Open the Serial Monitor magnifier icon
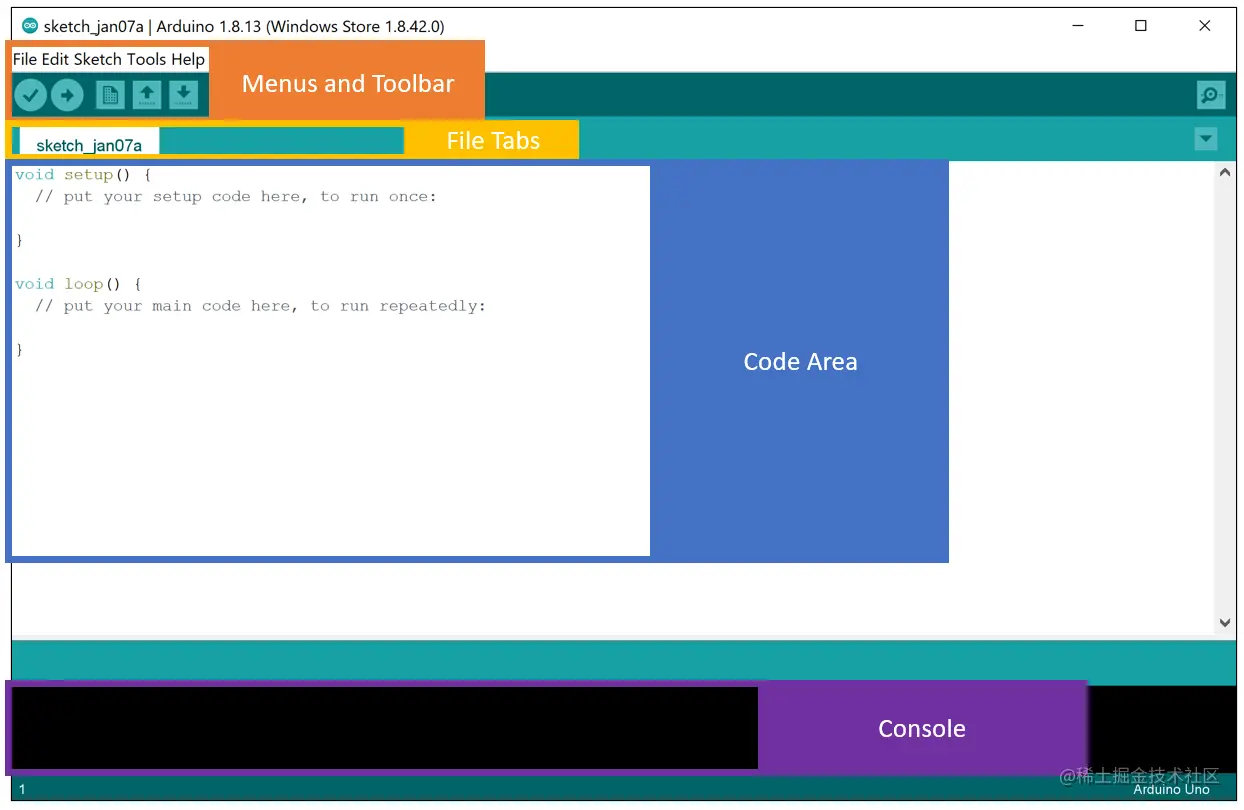 (x=1210, y=94)
